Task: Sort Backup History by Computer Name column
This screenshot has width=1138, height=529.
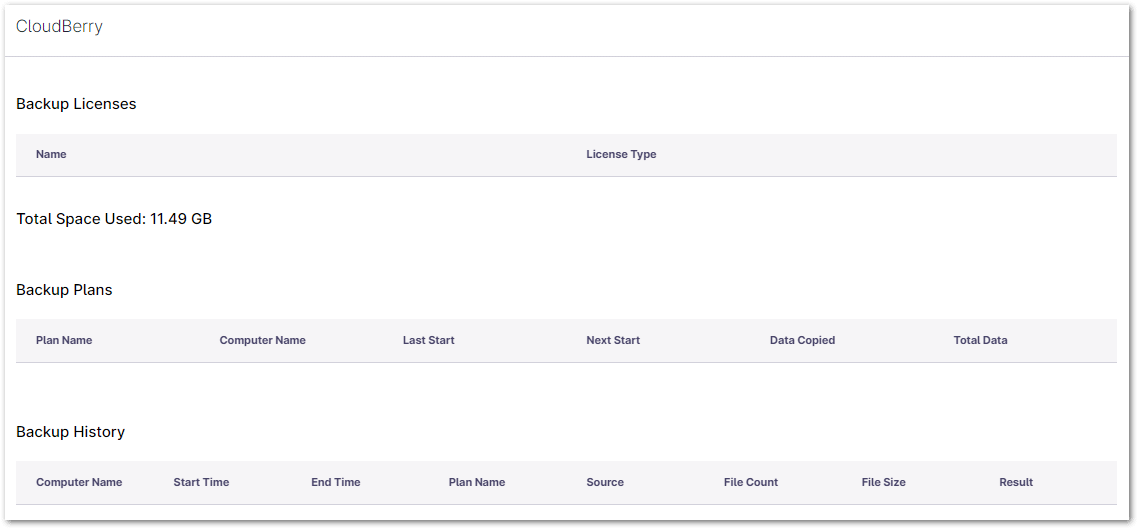Action: click(x=79, y=483)
